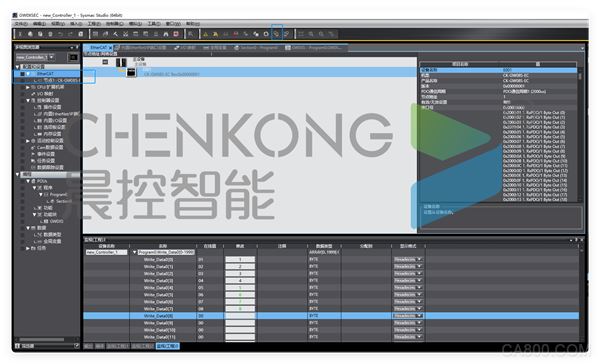Open the new_Controller_1 dropdown in explorer

click(x=36, y=57)
